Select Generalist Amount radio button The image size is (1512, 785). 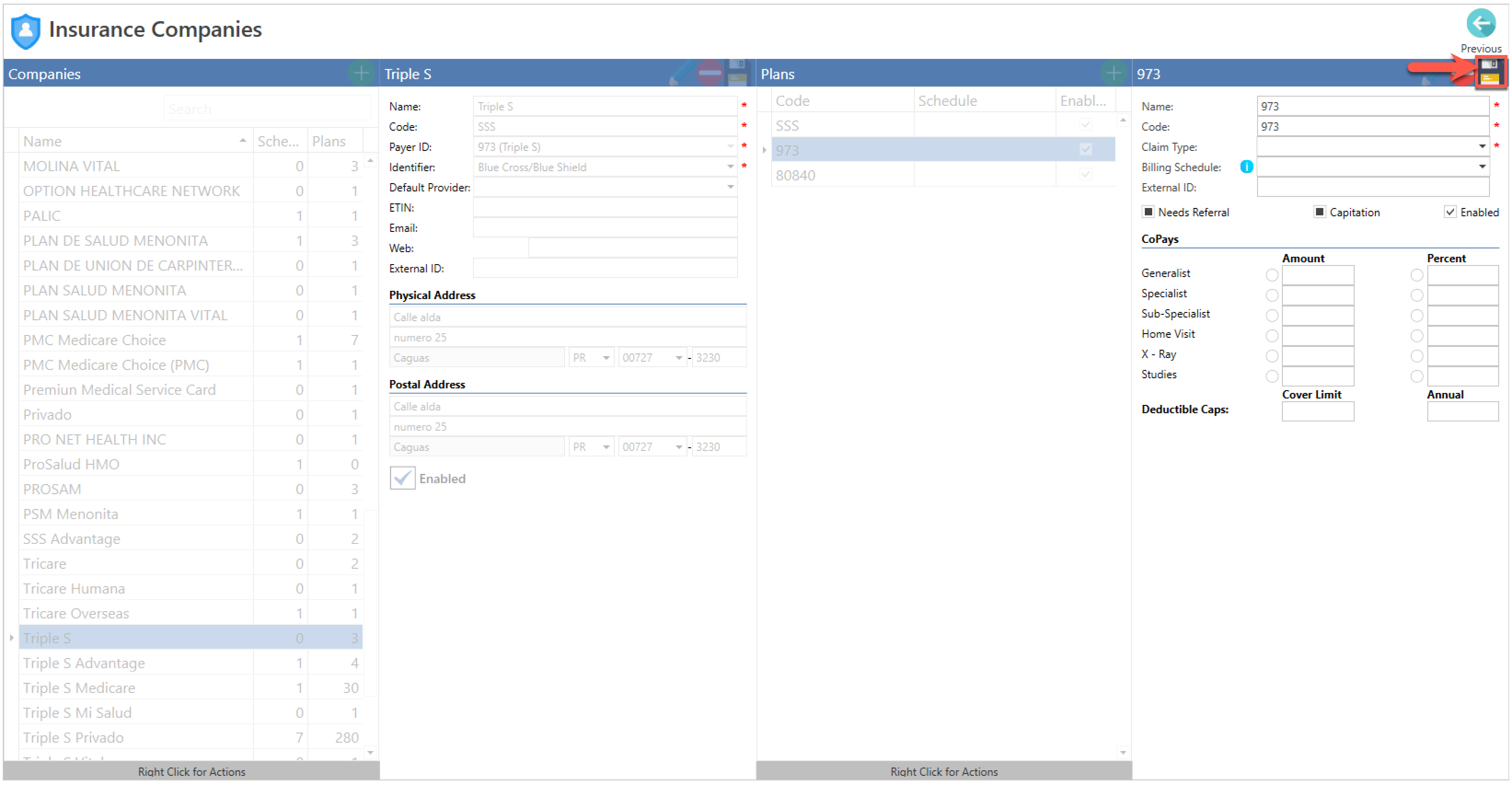1272,275
